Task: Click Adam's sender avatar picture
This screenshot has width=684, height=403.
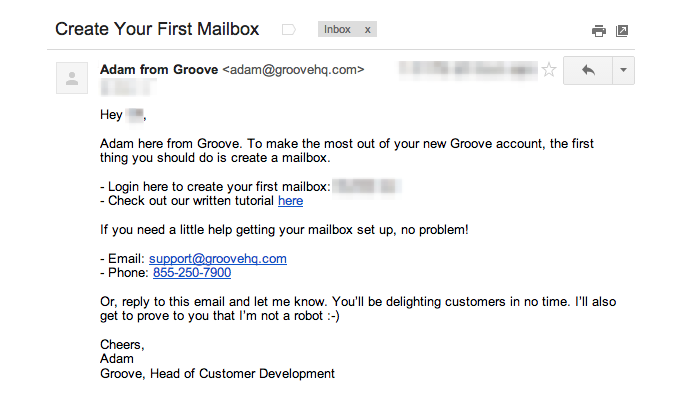Action: pos(71,79)
